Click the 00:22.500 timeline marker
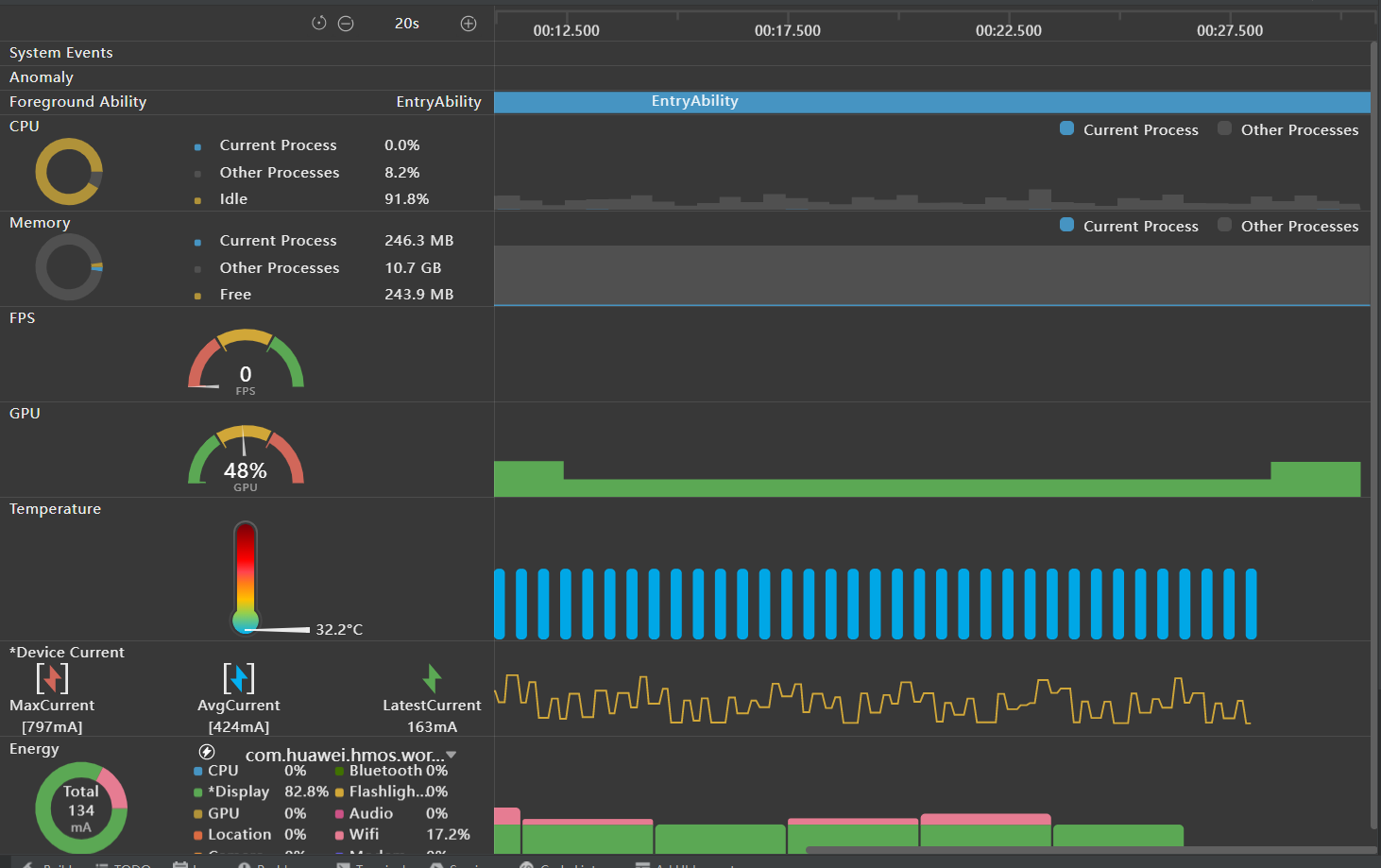This screenshot has height=868, width=1381. pos(1008,30)
